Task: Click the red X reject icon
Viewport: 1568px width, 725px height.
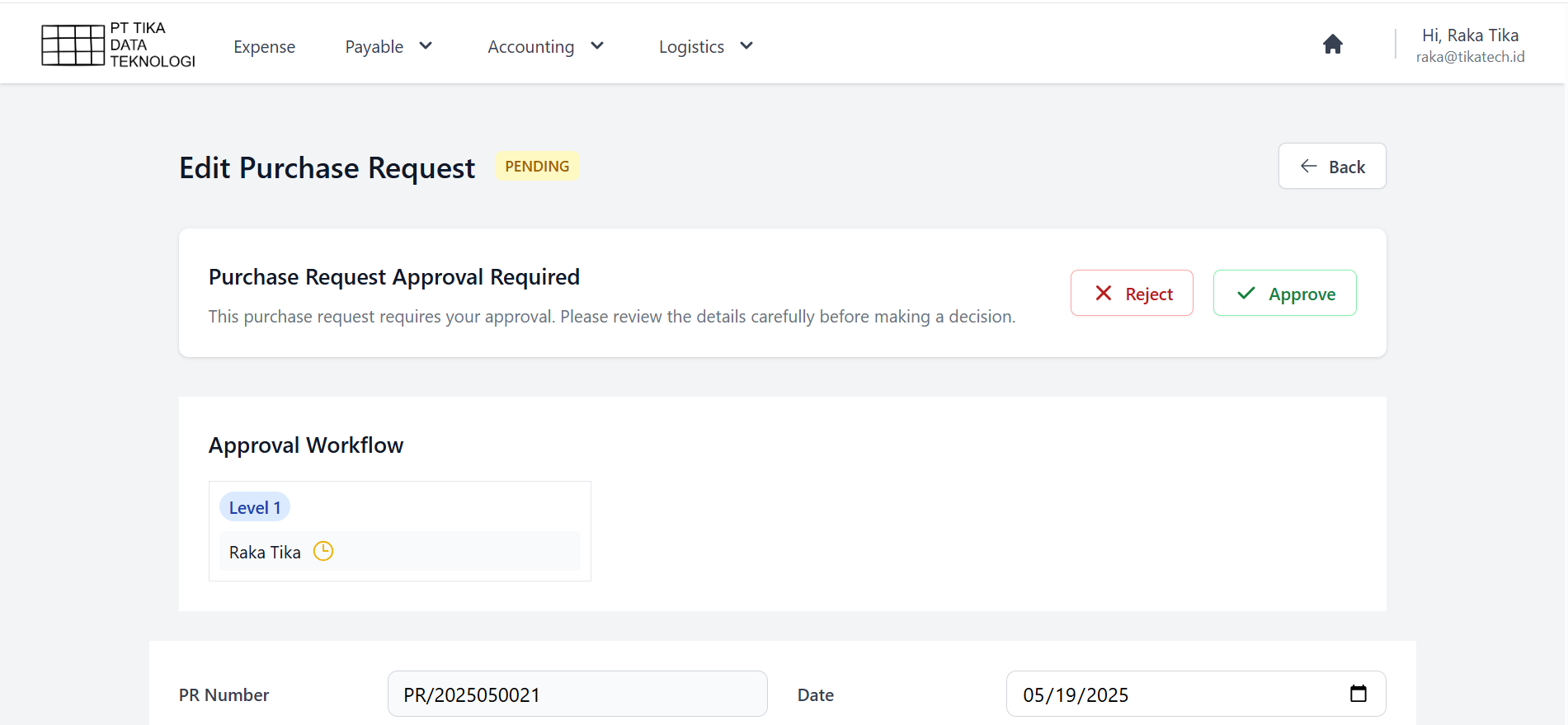Action: [1103, 294]
